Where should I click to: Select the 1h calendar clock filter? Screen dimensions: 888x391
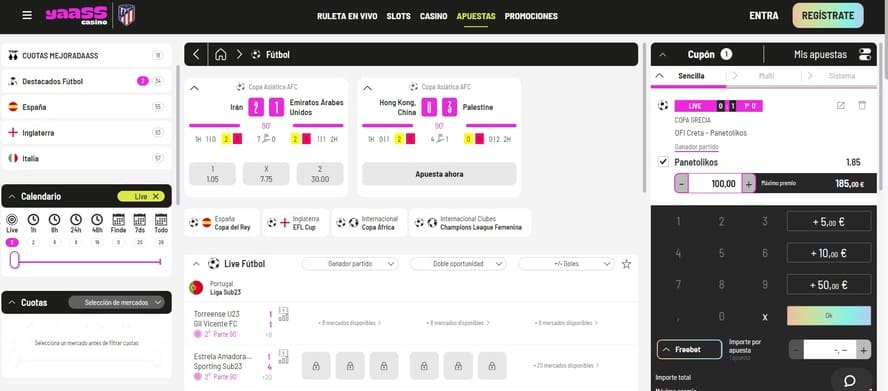tap(33, 219)
